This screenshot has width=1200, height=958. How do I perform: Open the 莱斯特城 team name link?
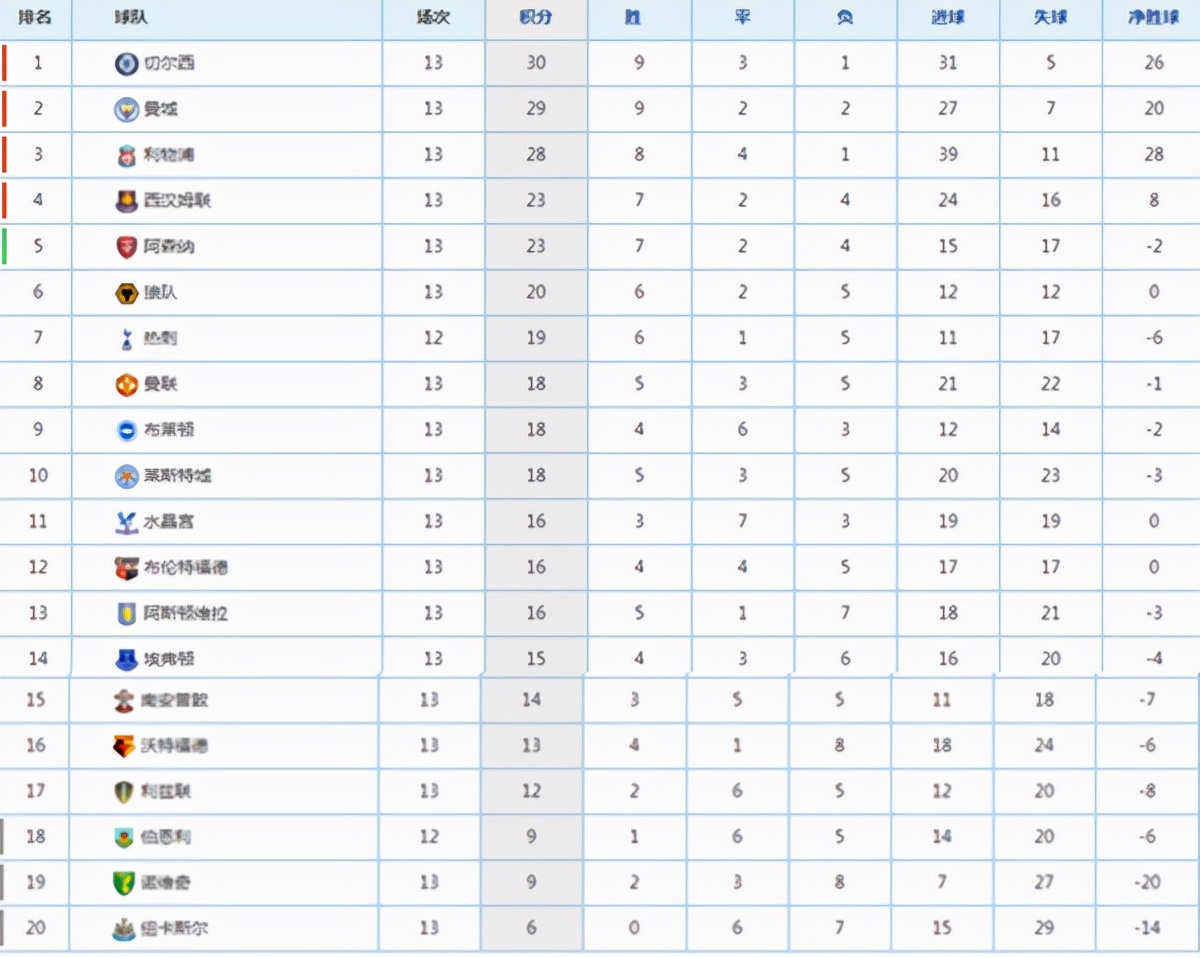[x=177, y=476]
